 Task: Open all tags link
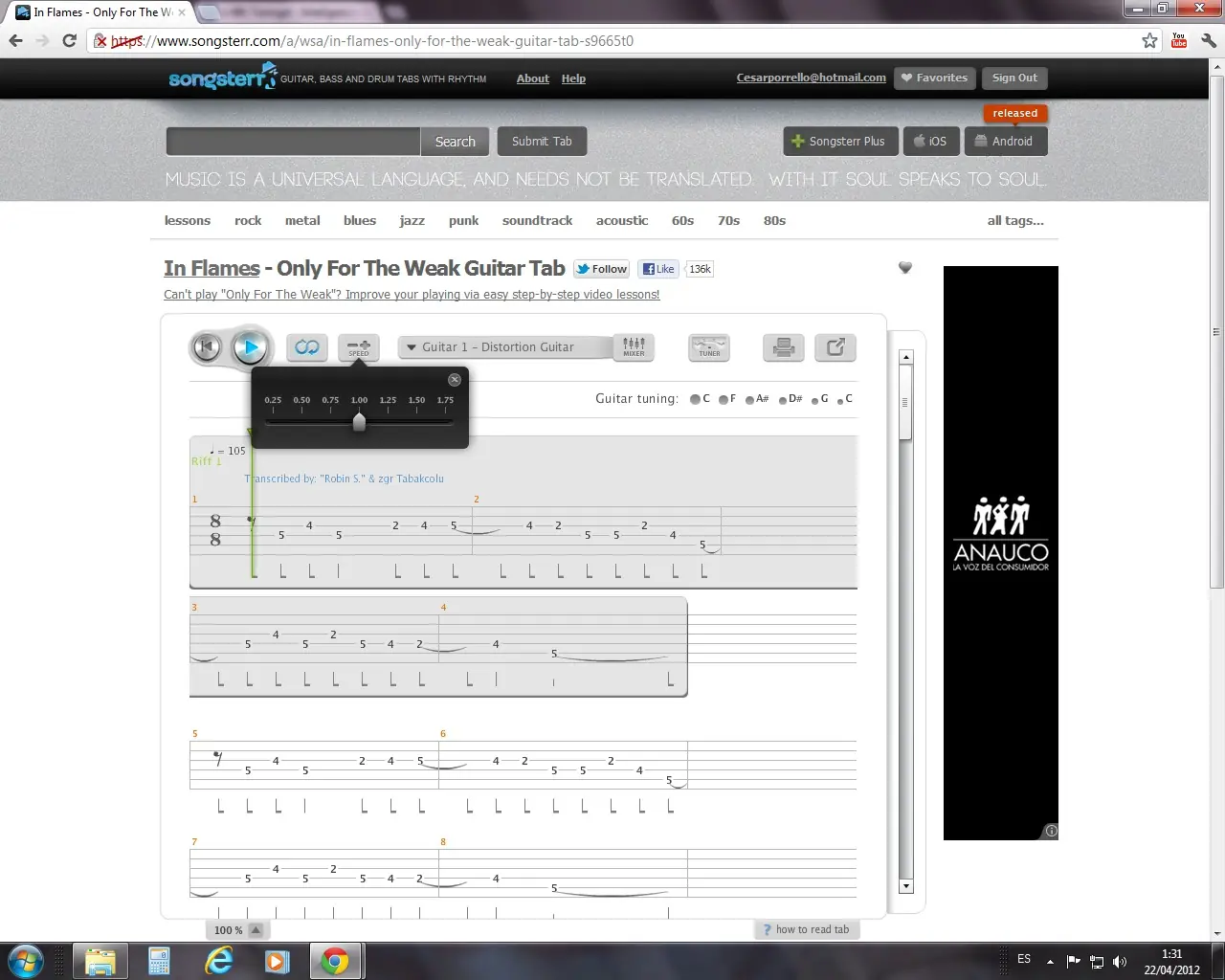click(x=1015, y=220)
